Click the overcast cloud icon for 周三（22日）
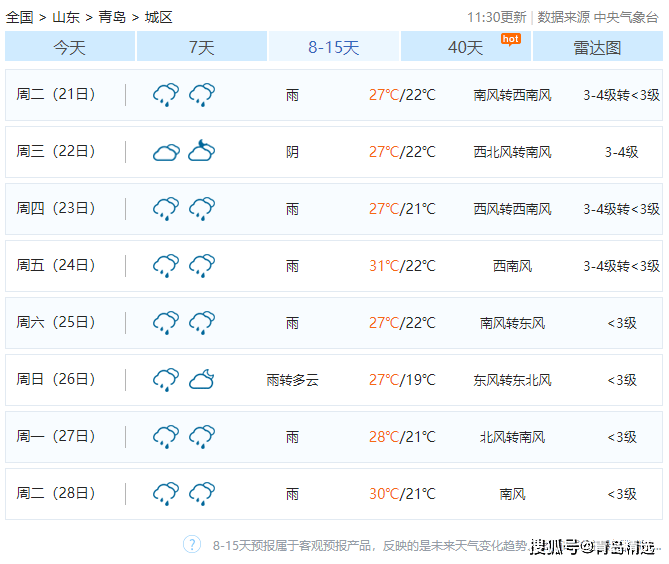Screen dimensions: 669x564 (x=166, y=152)
